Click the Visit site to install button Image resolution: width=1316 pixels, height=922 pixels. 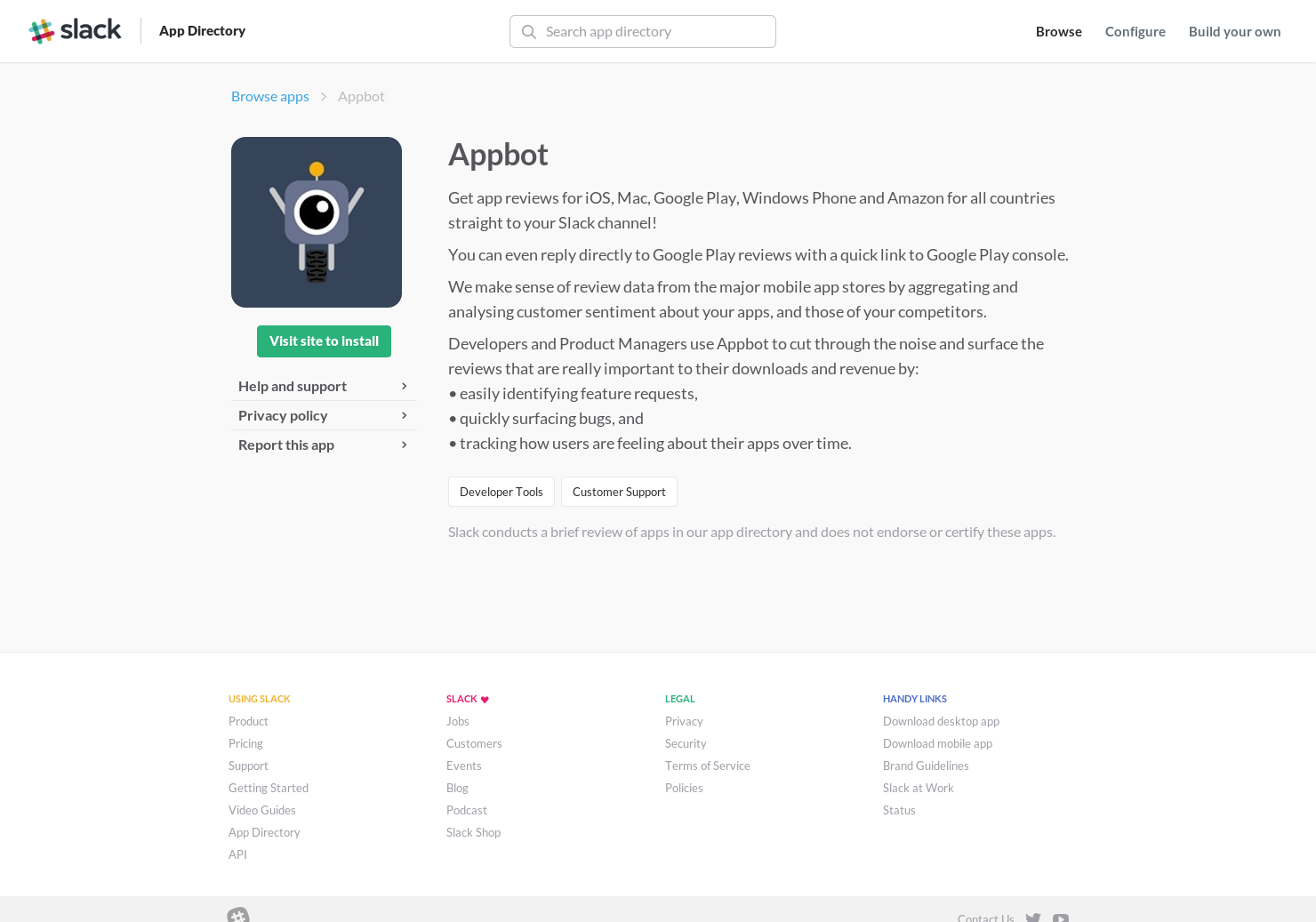[324, 341]
